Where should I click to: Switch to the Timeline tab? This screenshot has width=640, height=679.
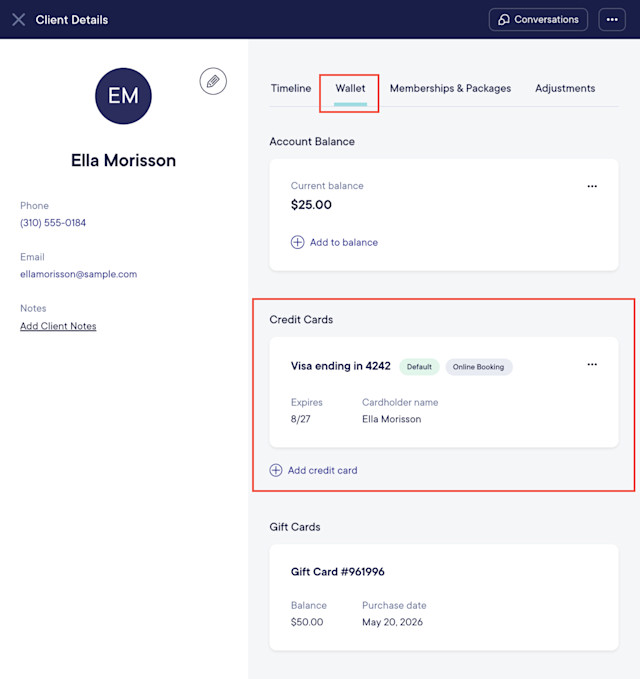pyautogui.click(x=291, y=88)
